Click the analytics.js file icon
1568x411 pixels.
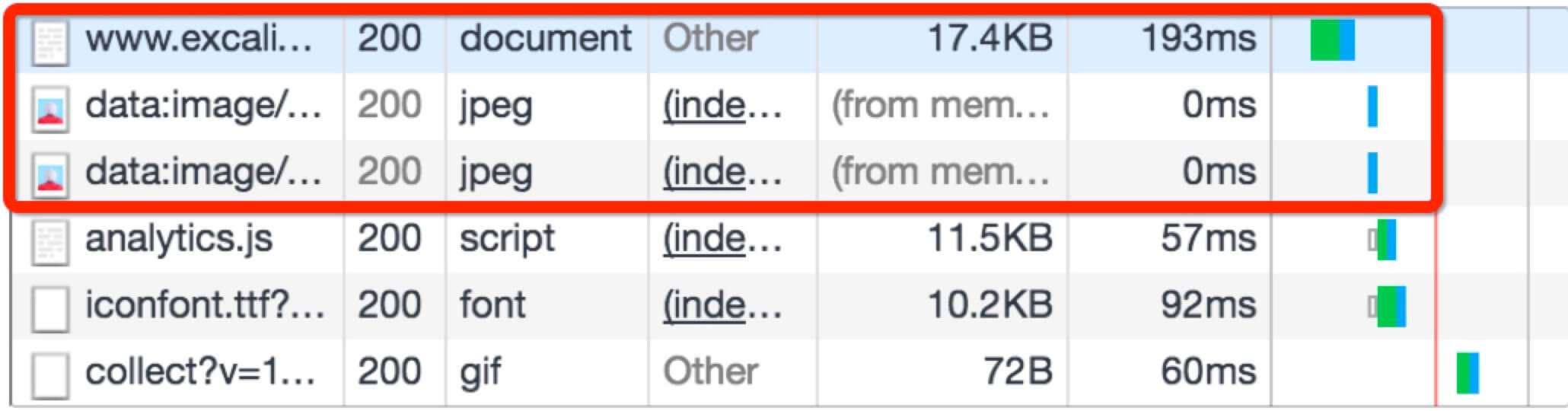tap(50, 241)
